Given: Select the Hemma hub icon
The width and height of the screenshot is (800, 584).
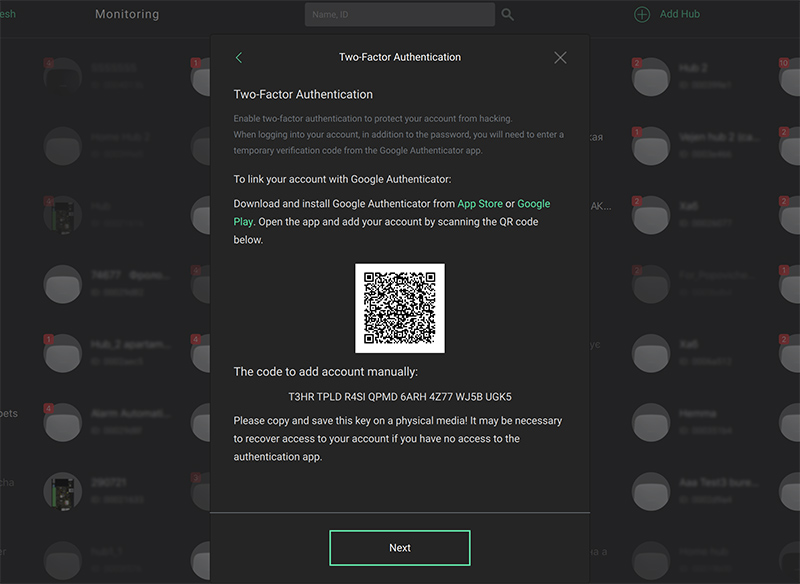Looking at the screenshot, I should click(651, 422).
